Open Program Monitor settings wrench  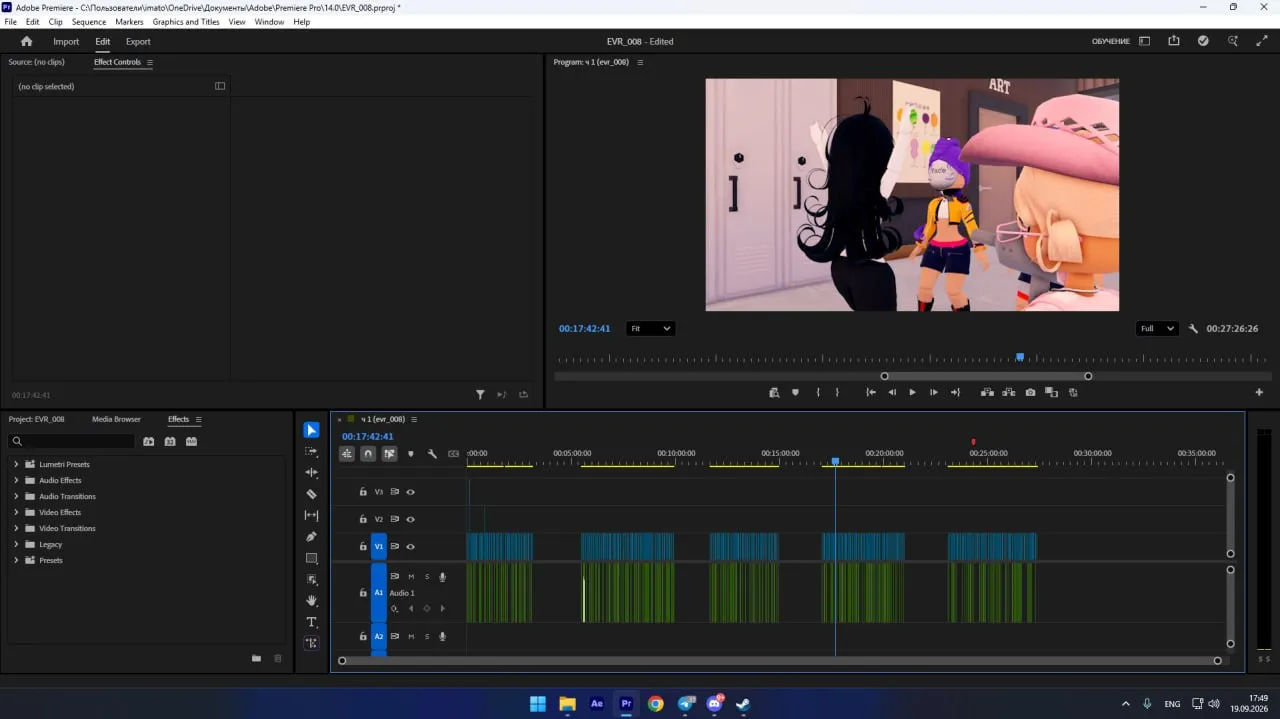tap(1193, 329)
